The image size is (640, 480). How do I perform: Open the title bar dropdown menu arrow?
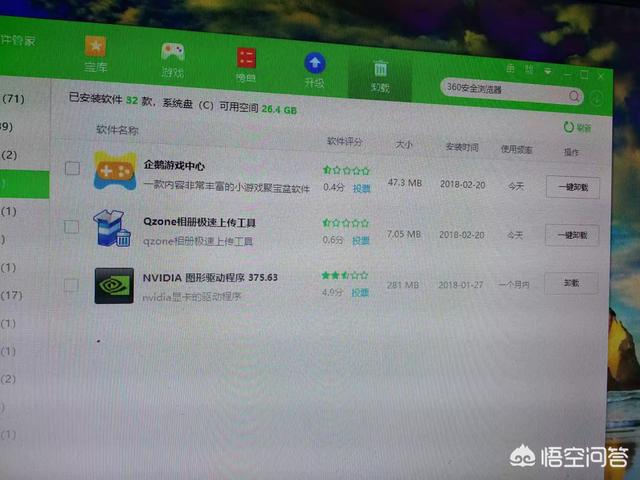click(548, 71)
